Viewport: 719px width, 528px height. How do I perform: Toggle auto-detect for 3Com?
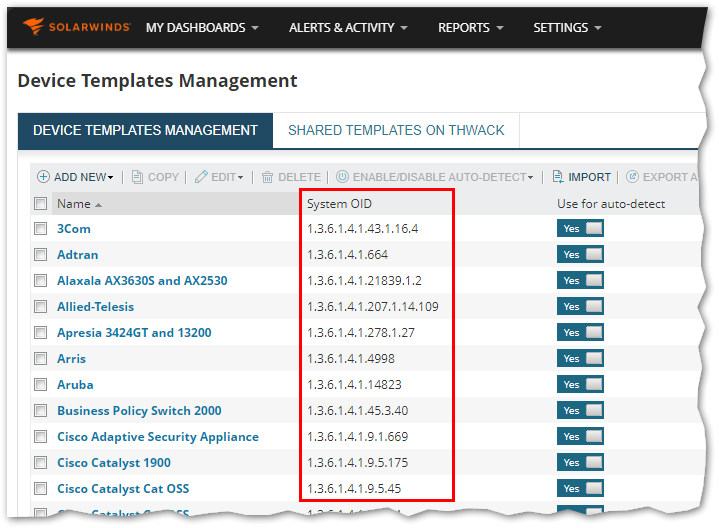coord(580,228)
